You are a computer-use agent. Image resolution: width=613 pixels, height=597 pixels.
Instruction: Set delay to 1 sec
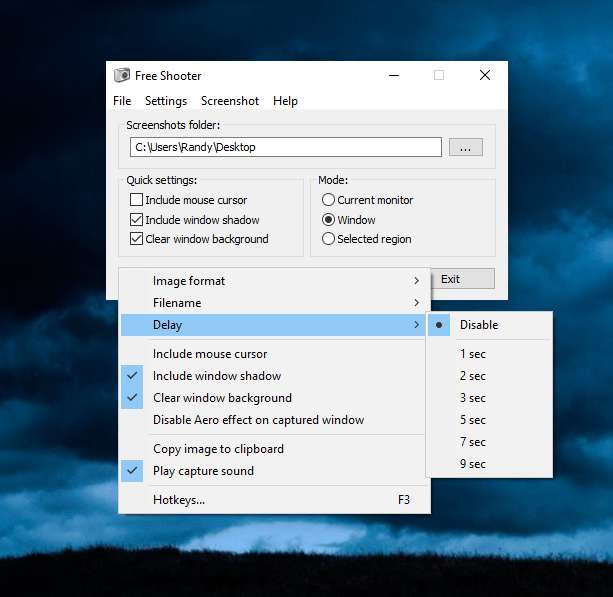point(489,354)
